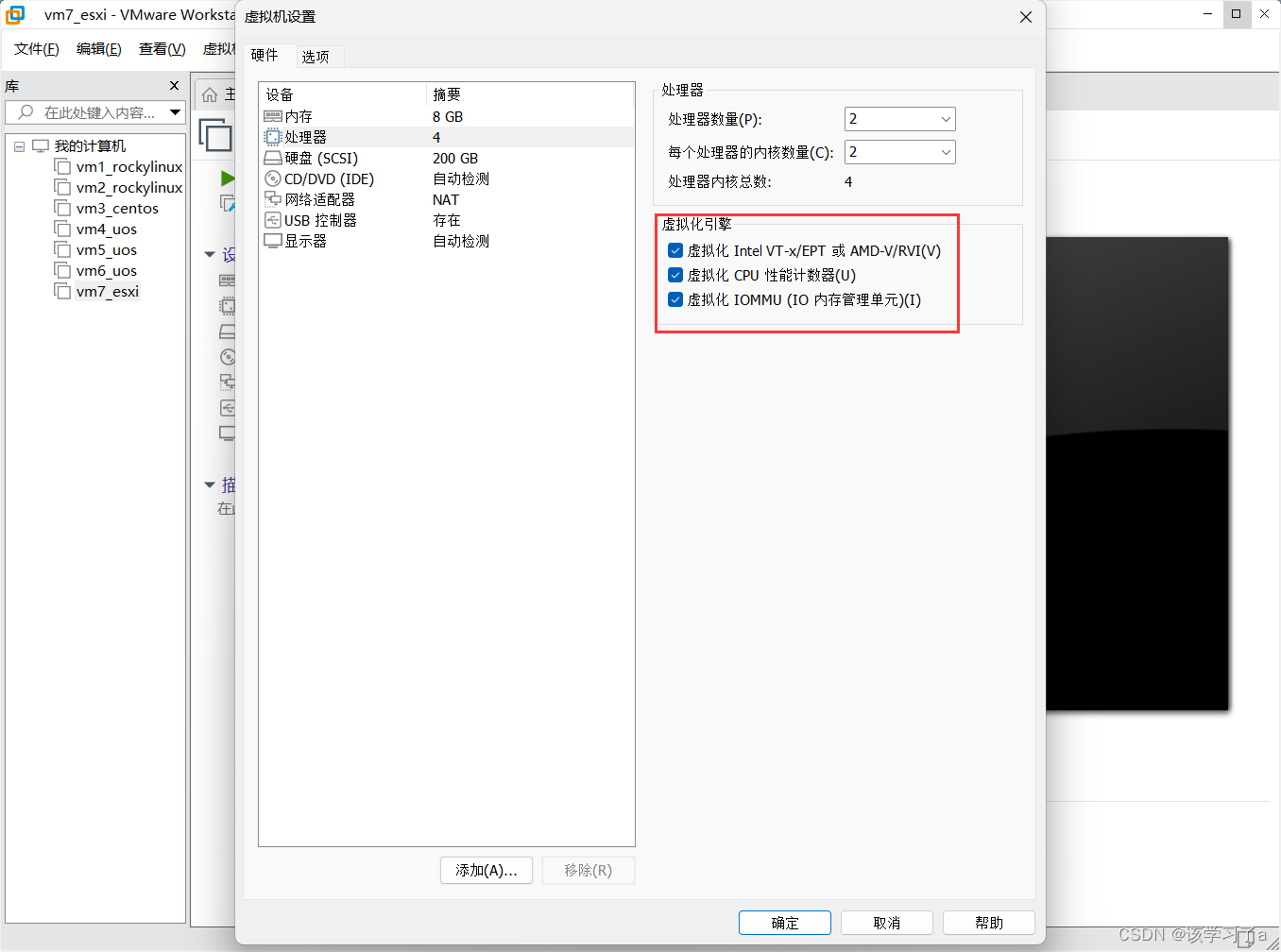Close the 虚拟机设置 dialog

(1026, 17)
